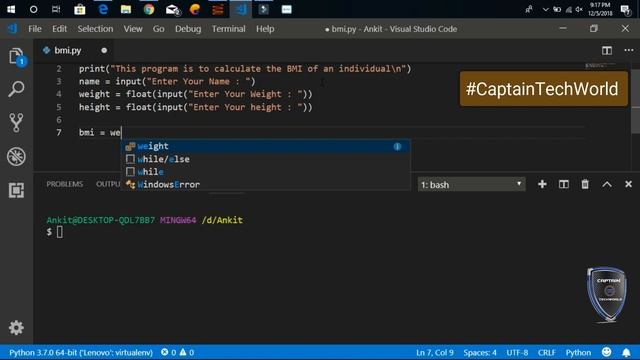640x360 pixels.
Task: Click the errors and warnings count indicator
Action: 177,352
